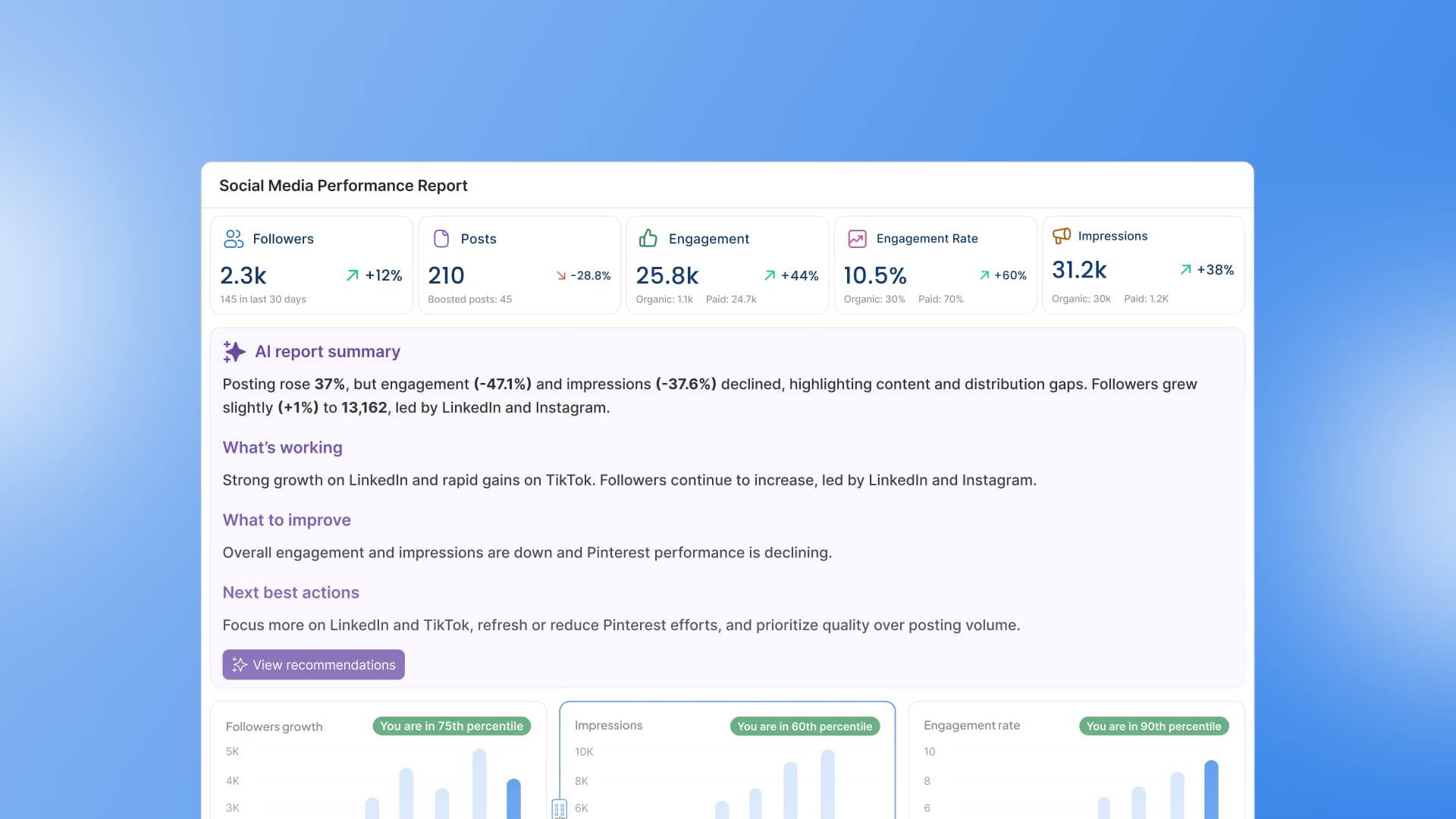Click the 10.5% engagement rate value
Screen dimensions: 1456x819
875,275
